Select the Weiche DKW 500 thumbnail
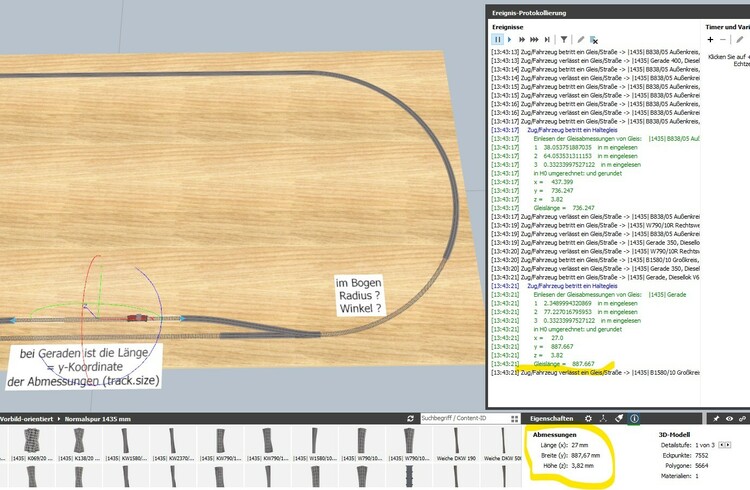Screen dimensions: 750x490 click(x=502, y=446)
